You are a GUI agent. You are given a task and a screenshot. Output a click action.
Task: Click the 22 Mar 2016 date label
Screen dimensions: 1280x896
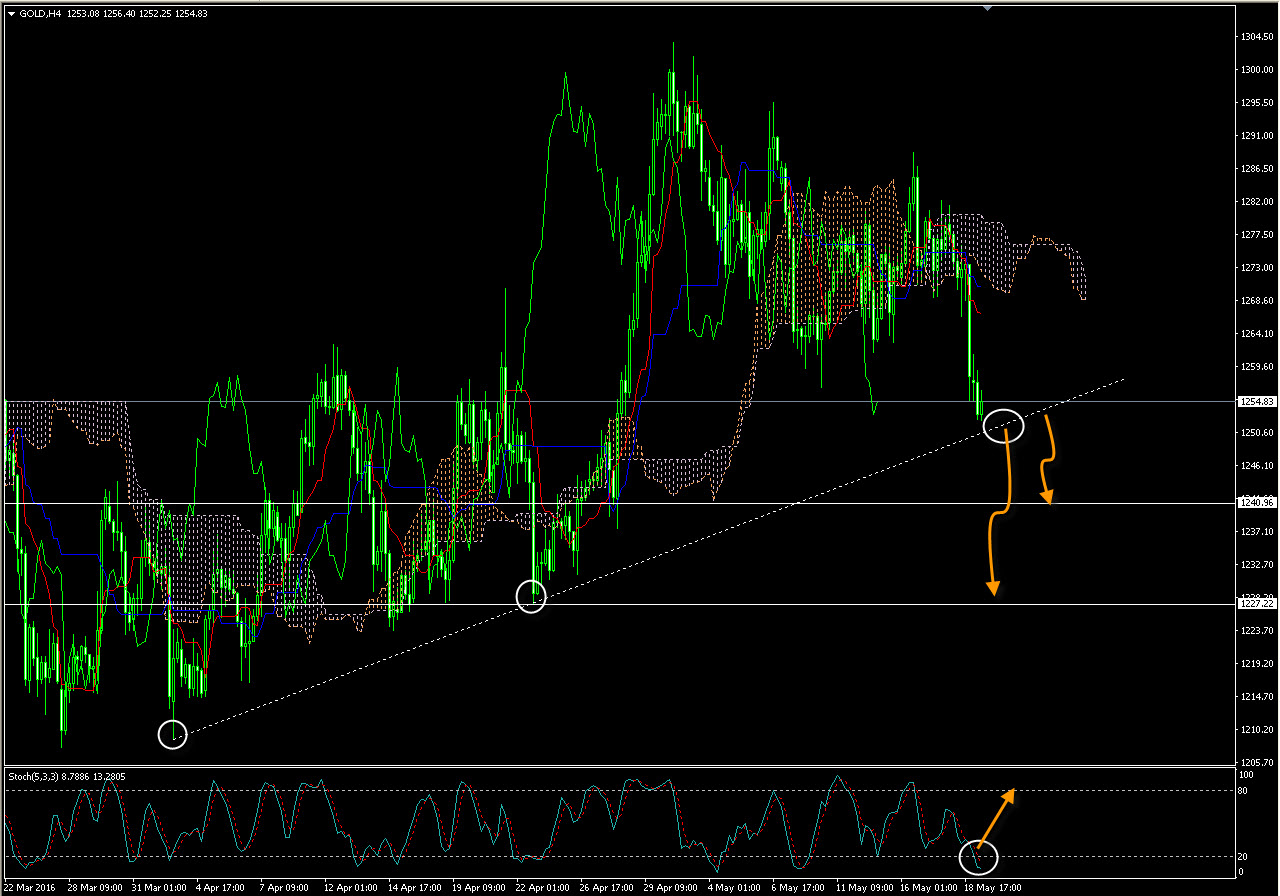[30, 887]
